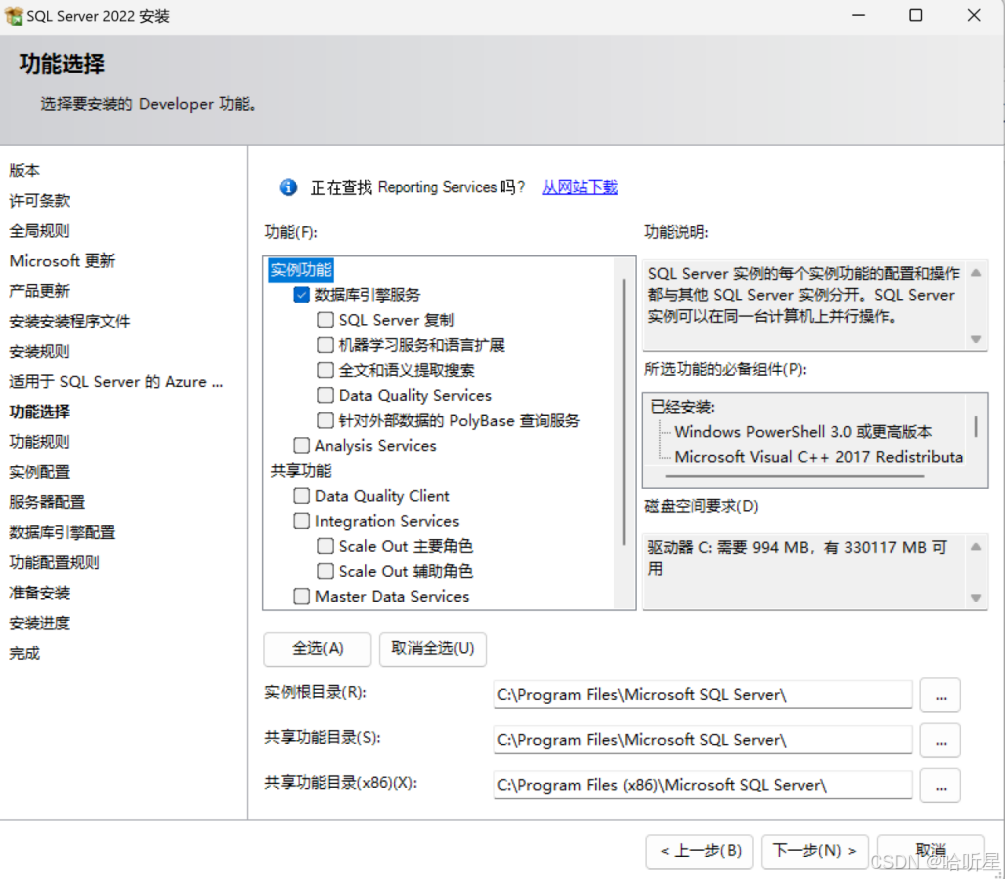Minimize the setup window
The height and width of the screenshot is (880, 1005).
coord(858,15)
